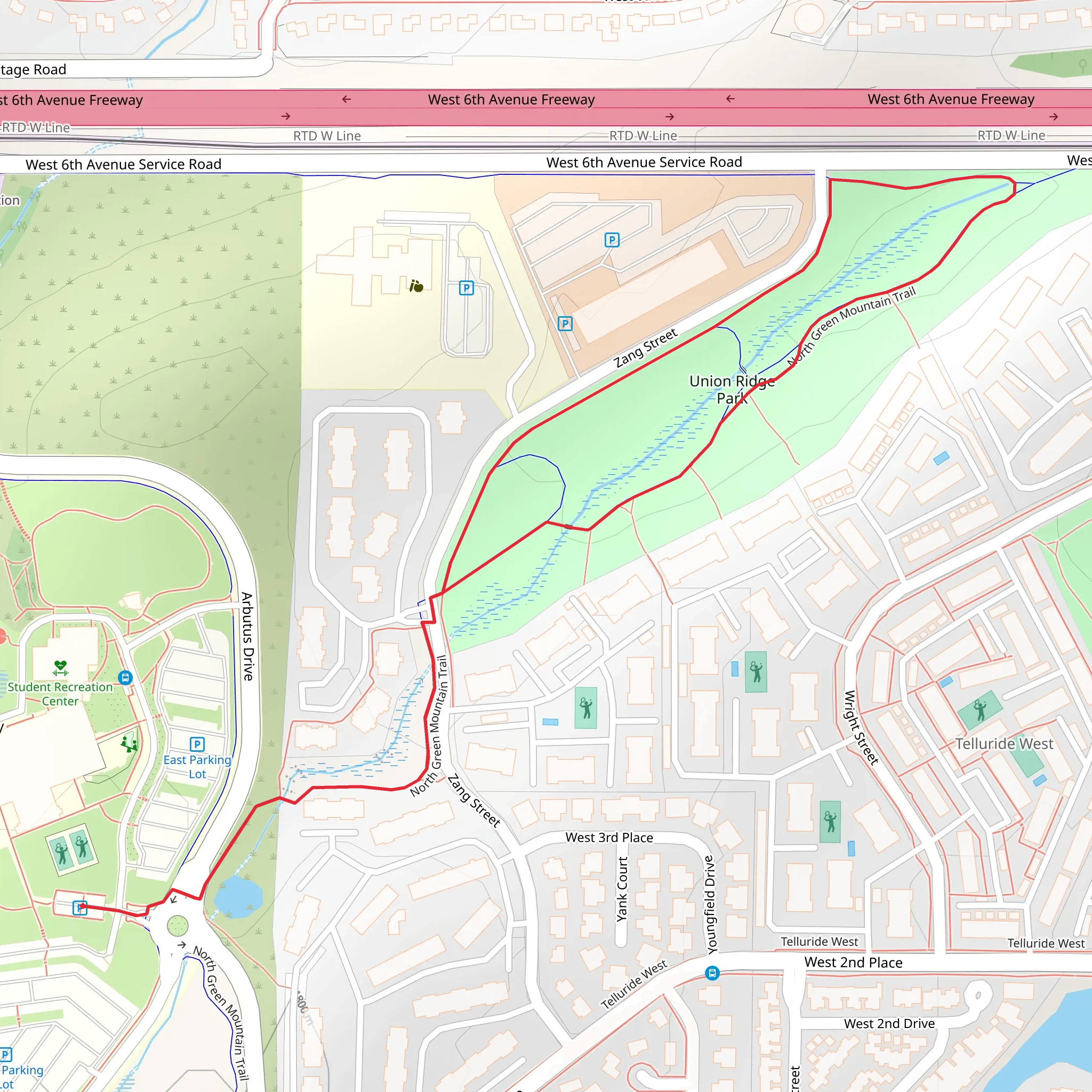Click the Yank Court street label

click(x=622, y=889)
